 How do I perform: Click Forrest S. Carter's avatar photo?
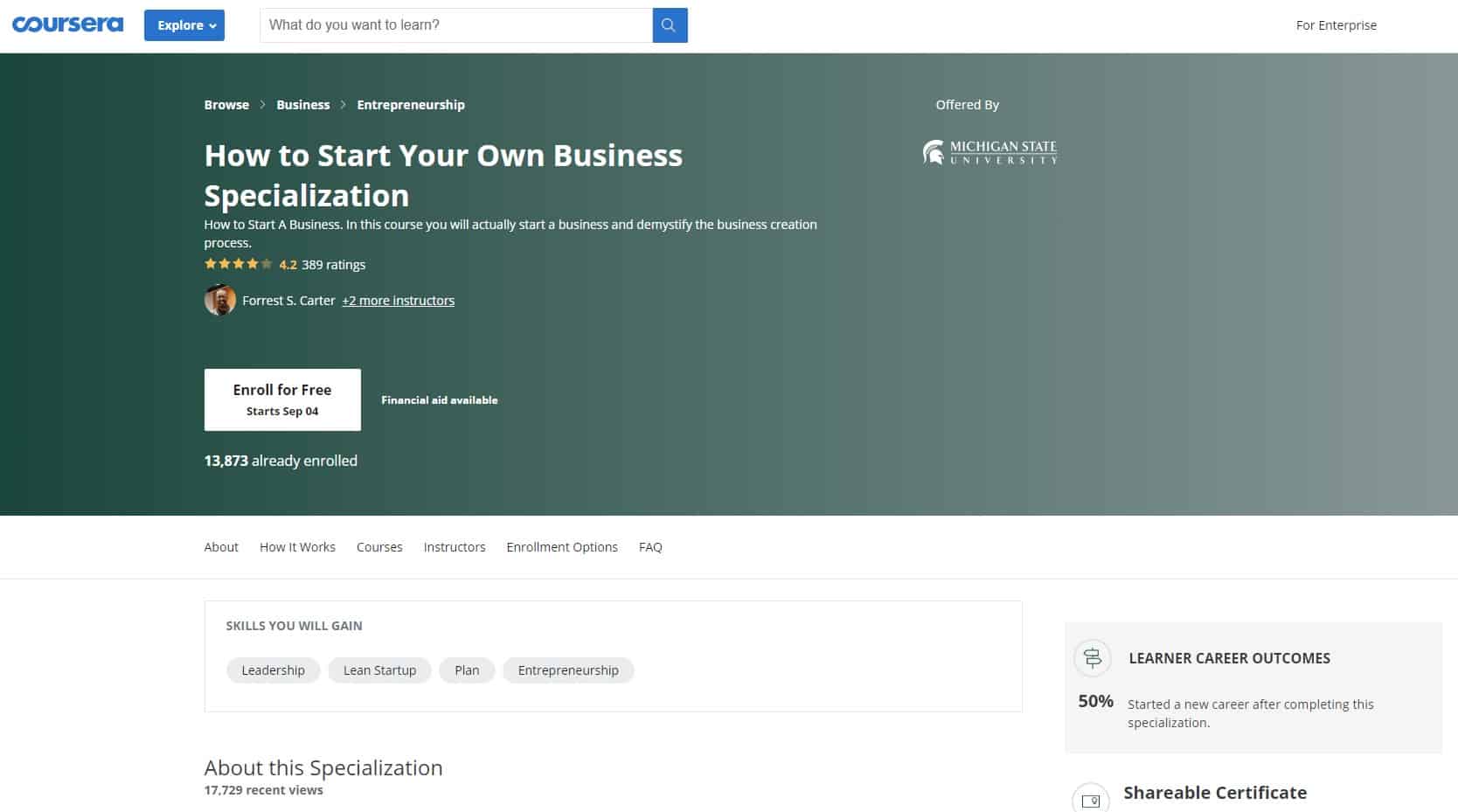220,300
